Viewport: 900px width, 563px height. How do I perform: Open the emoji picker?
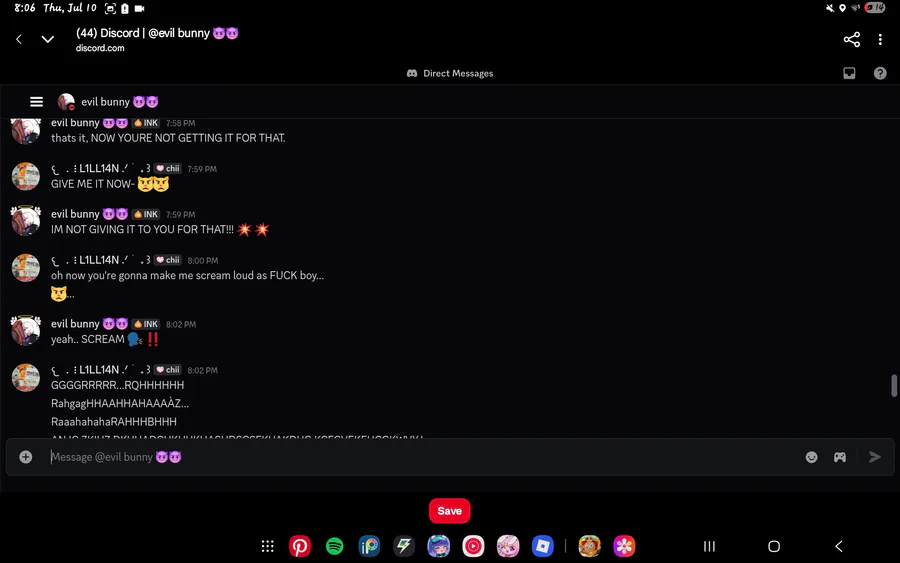(x=811, y=457)
